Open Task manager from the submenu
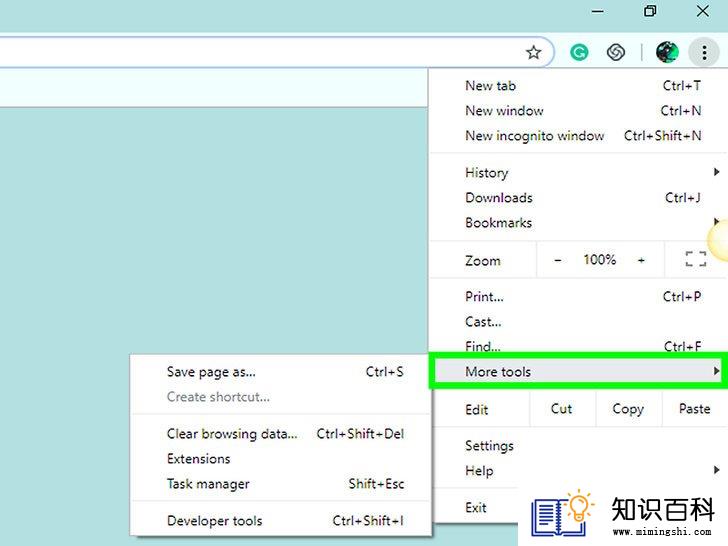728x546 pixels. (x=281, y=484)
